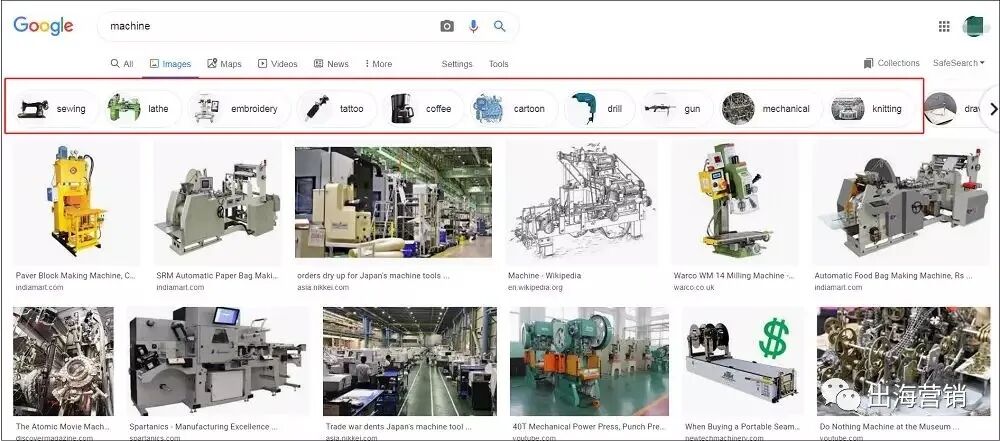Submit search with magnifier icon

(x=499, y=26)
